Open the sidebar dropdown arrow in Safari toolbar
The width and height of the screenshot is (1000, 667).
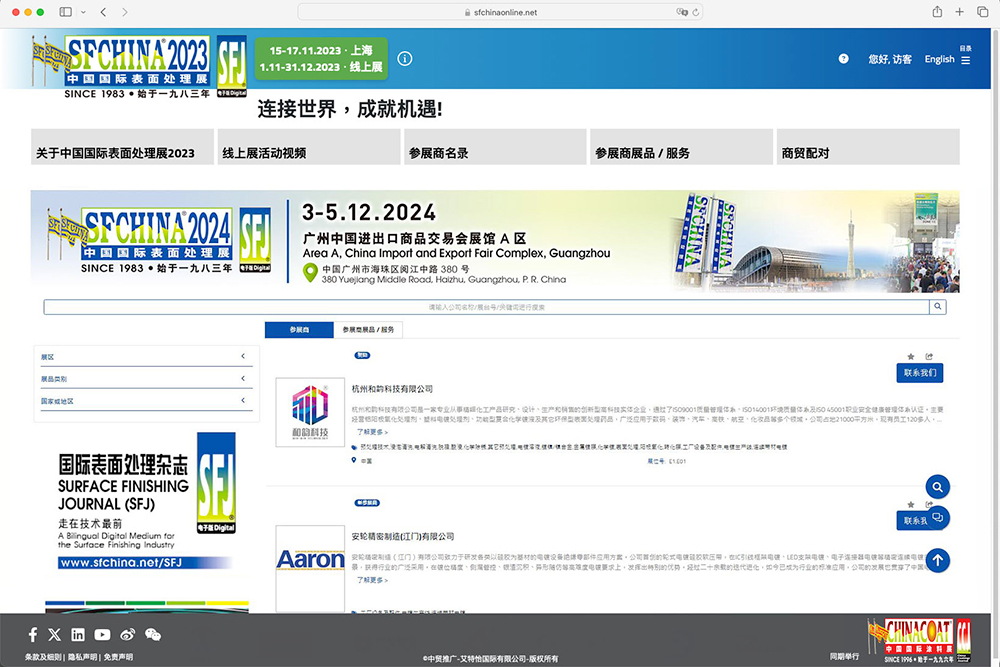point(83,12)
